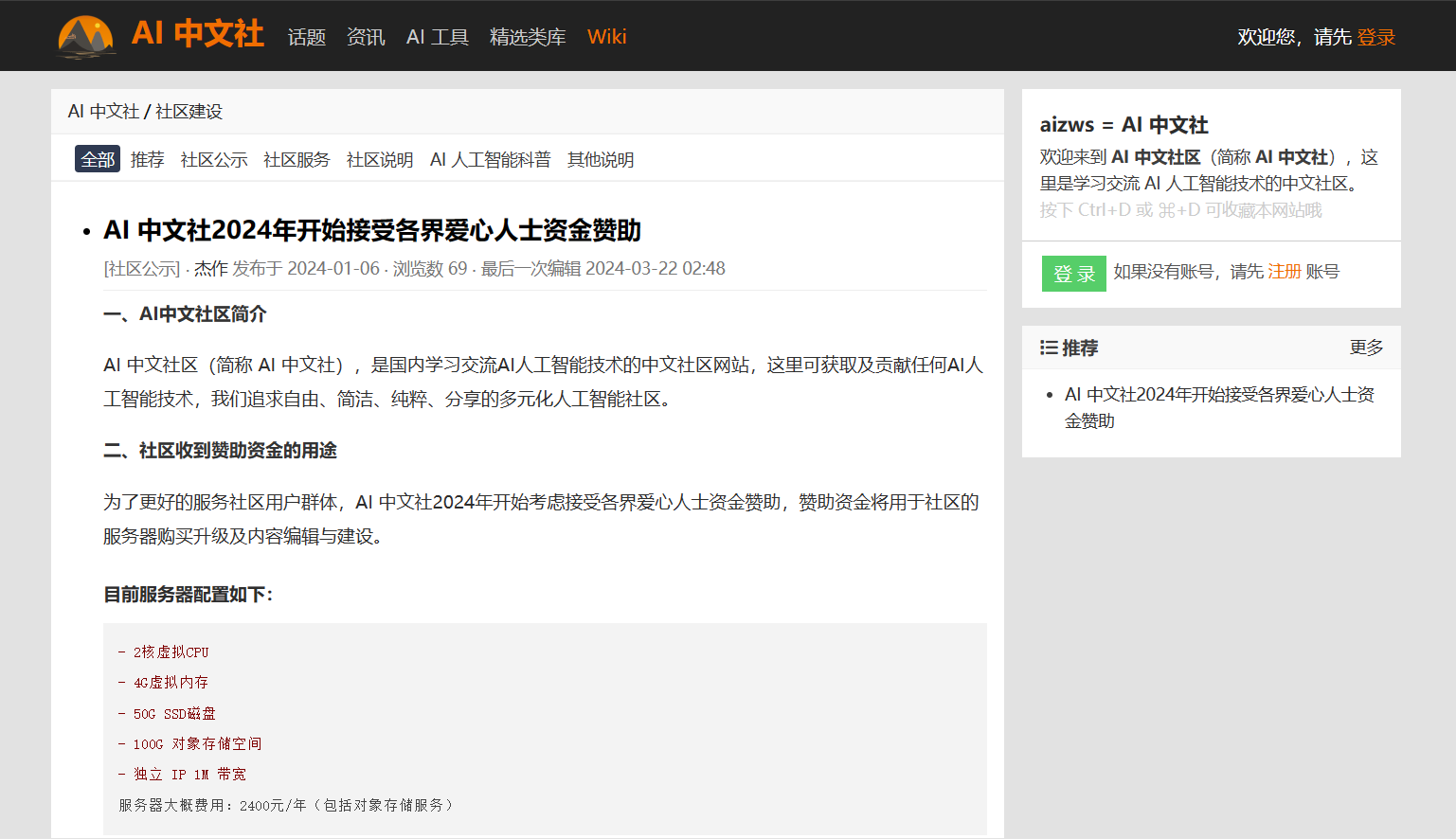Click the 注册 account link

coord(1284,272)
